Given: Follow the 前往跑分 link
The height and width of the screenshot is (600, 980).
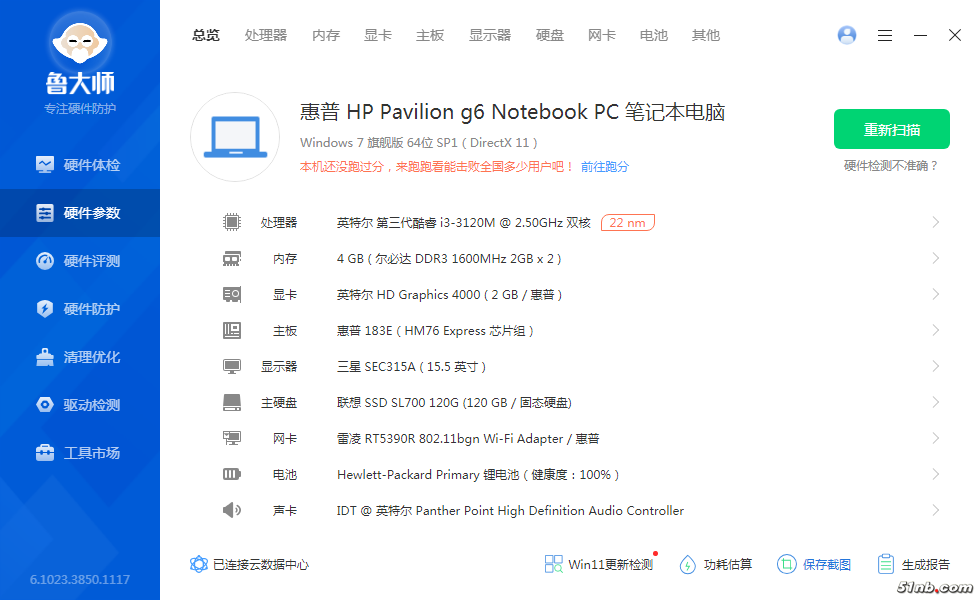Looking at the screenshot, I should point(605,167).
